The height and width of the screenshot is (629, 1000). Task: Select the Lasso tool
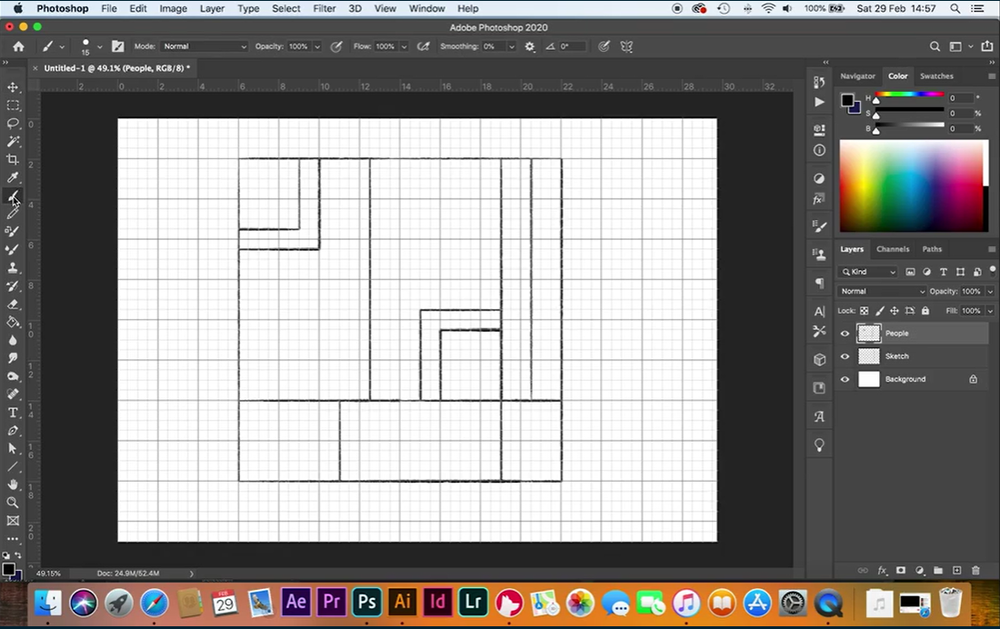tap(13, 123)
